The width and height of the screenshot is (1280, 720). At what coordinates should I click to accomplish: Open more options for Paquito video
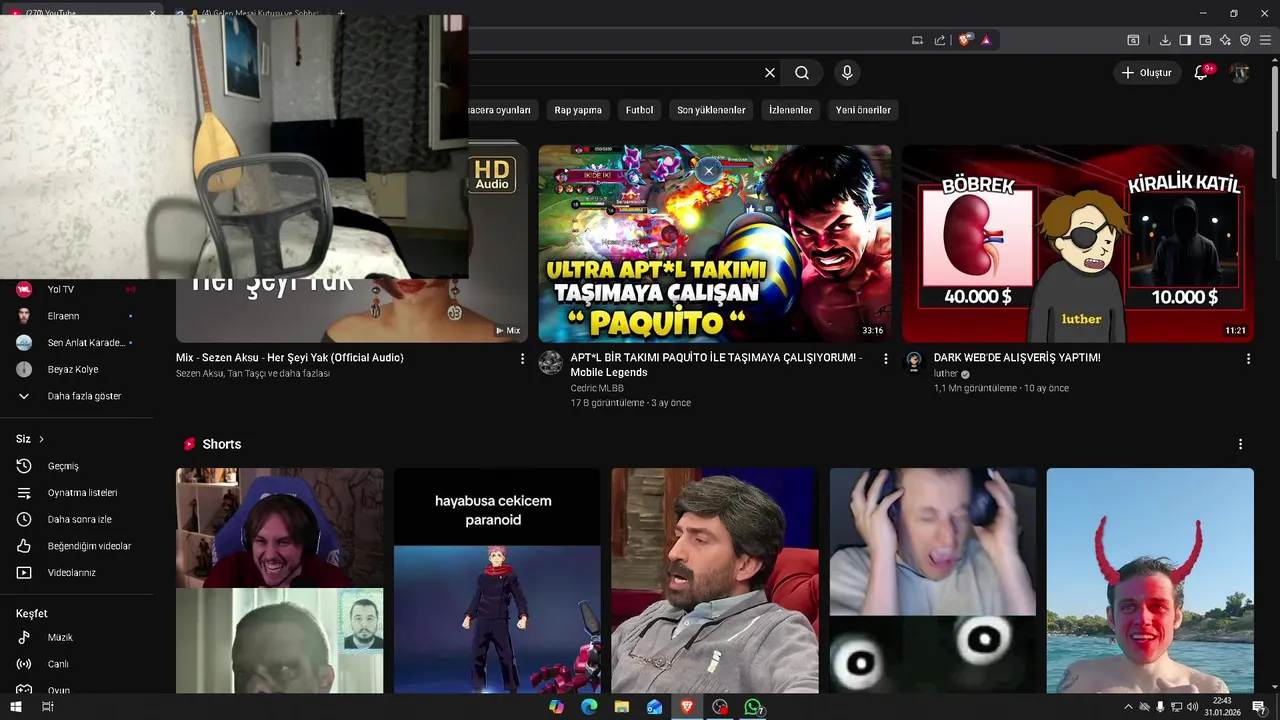pos(885,358)
